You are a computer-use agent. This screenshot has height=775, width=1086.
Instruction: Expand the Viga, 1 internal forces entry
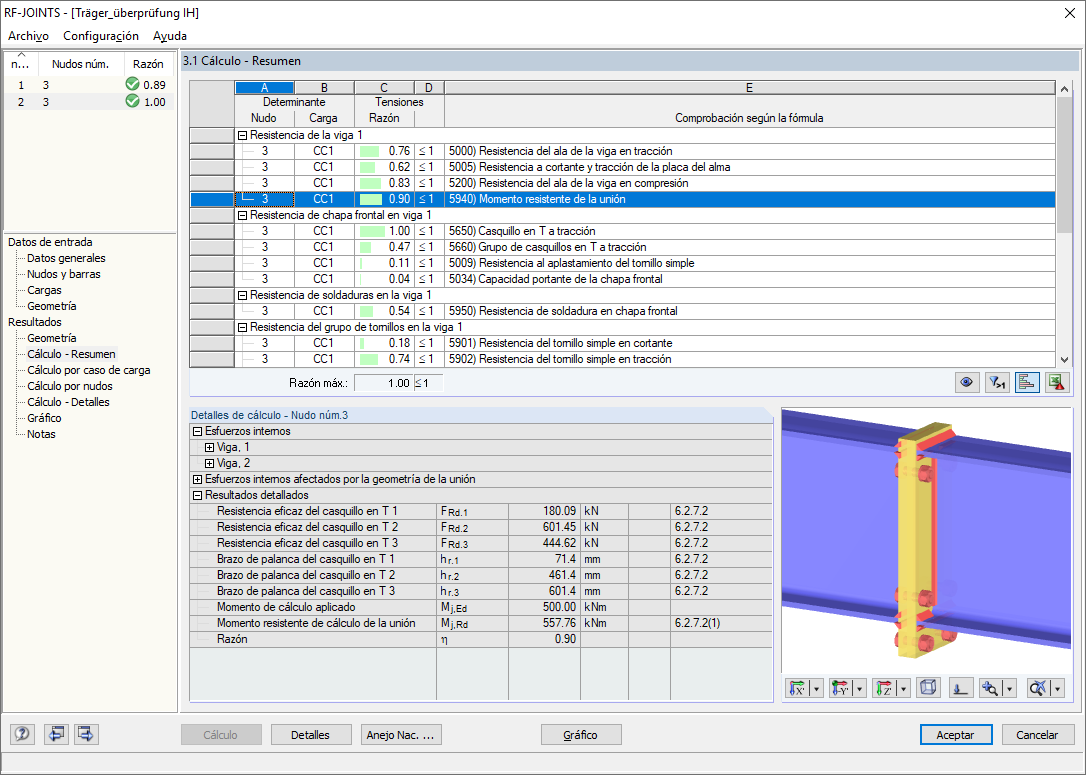[209, 448]
